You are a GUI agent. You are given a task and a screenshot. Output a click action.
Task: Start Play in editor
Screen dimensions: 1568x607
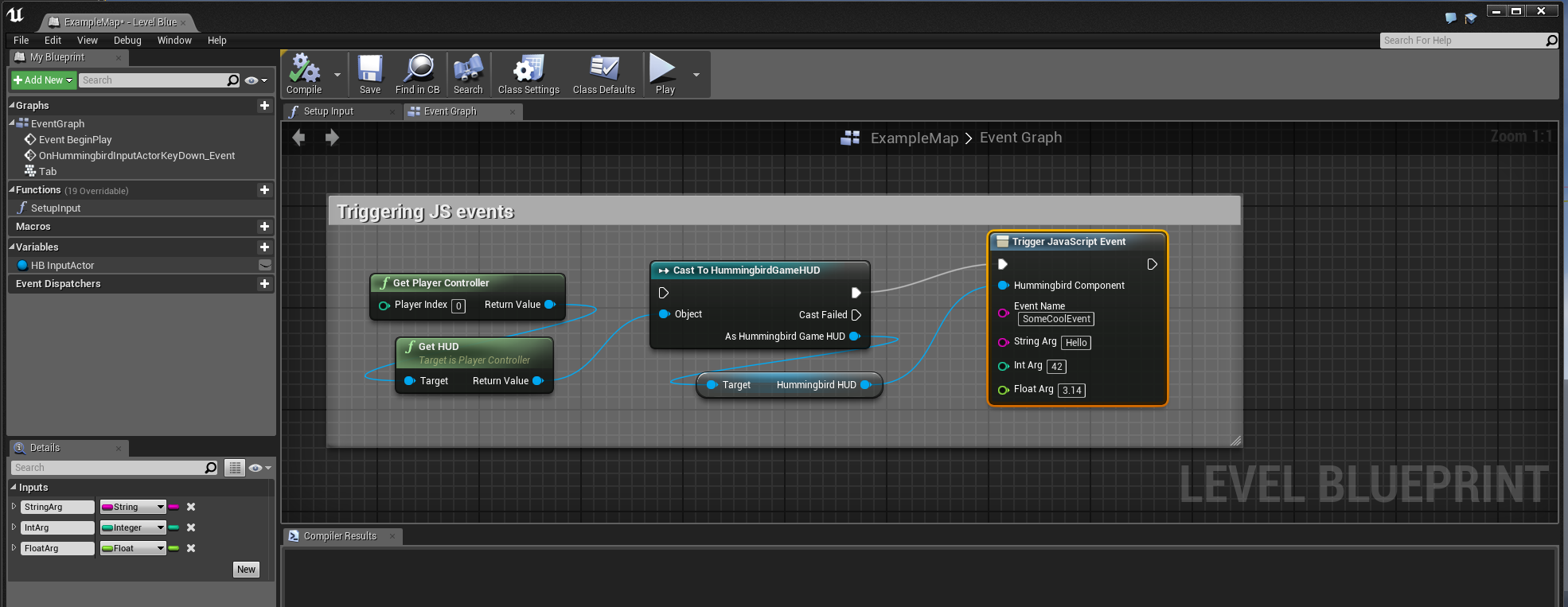[x=664, y=74]
